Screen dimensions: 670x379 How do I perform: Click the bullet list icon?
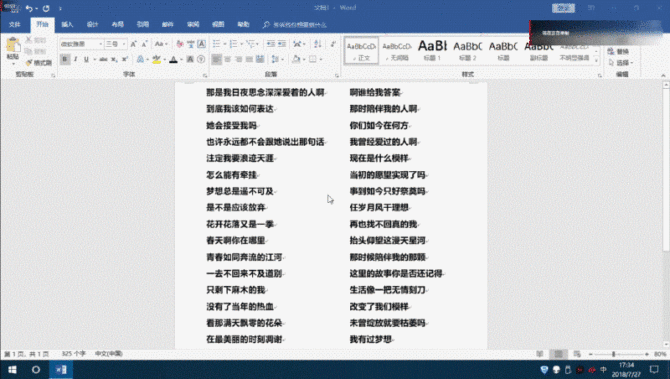(x=216, y=44)
